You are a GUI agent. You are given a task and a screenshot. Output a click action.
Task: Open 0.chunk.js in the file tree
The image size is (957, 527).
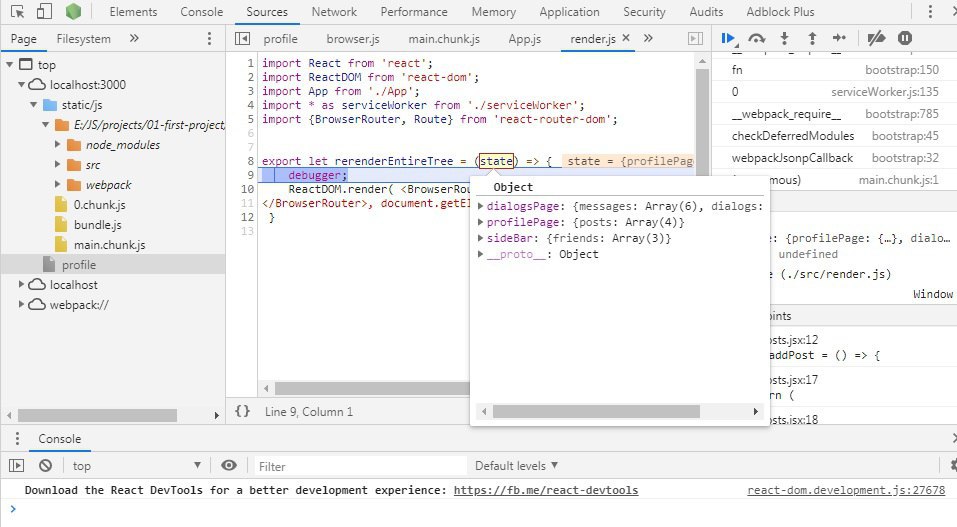coord(99,205)
